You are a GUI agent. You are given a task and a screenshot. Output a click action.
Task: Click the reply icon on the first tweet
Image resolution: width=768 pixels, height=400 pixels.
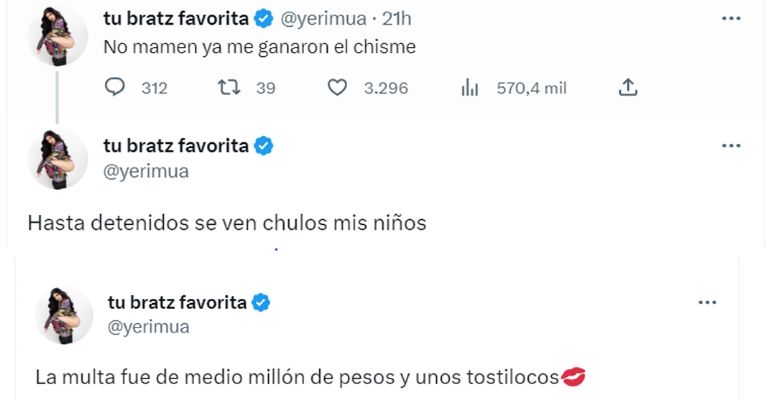point(115,88)
